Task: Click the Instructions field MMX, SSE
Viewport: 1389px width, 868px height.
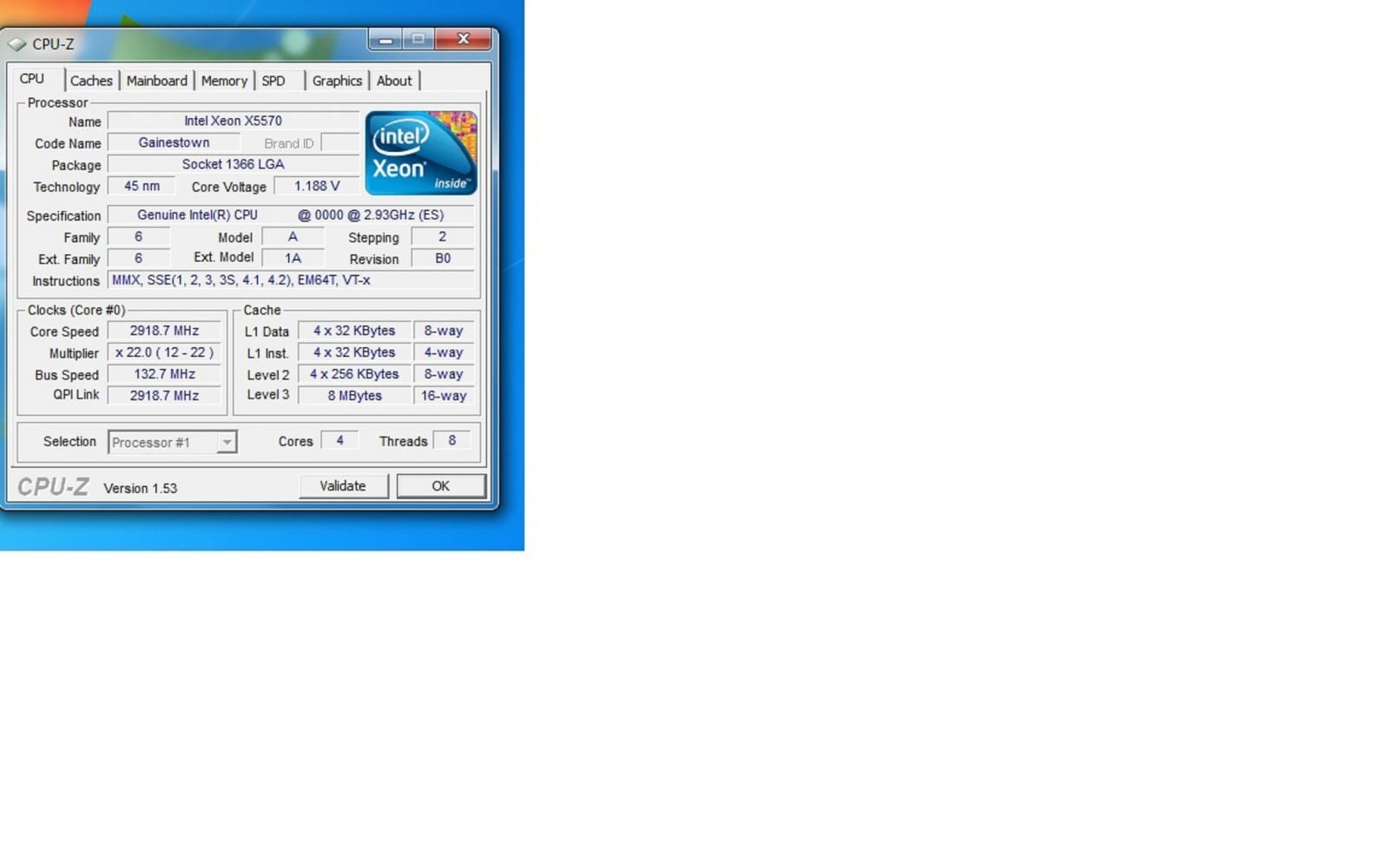Action: [291, 280]
